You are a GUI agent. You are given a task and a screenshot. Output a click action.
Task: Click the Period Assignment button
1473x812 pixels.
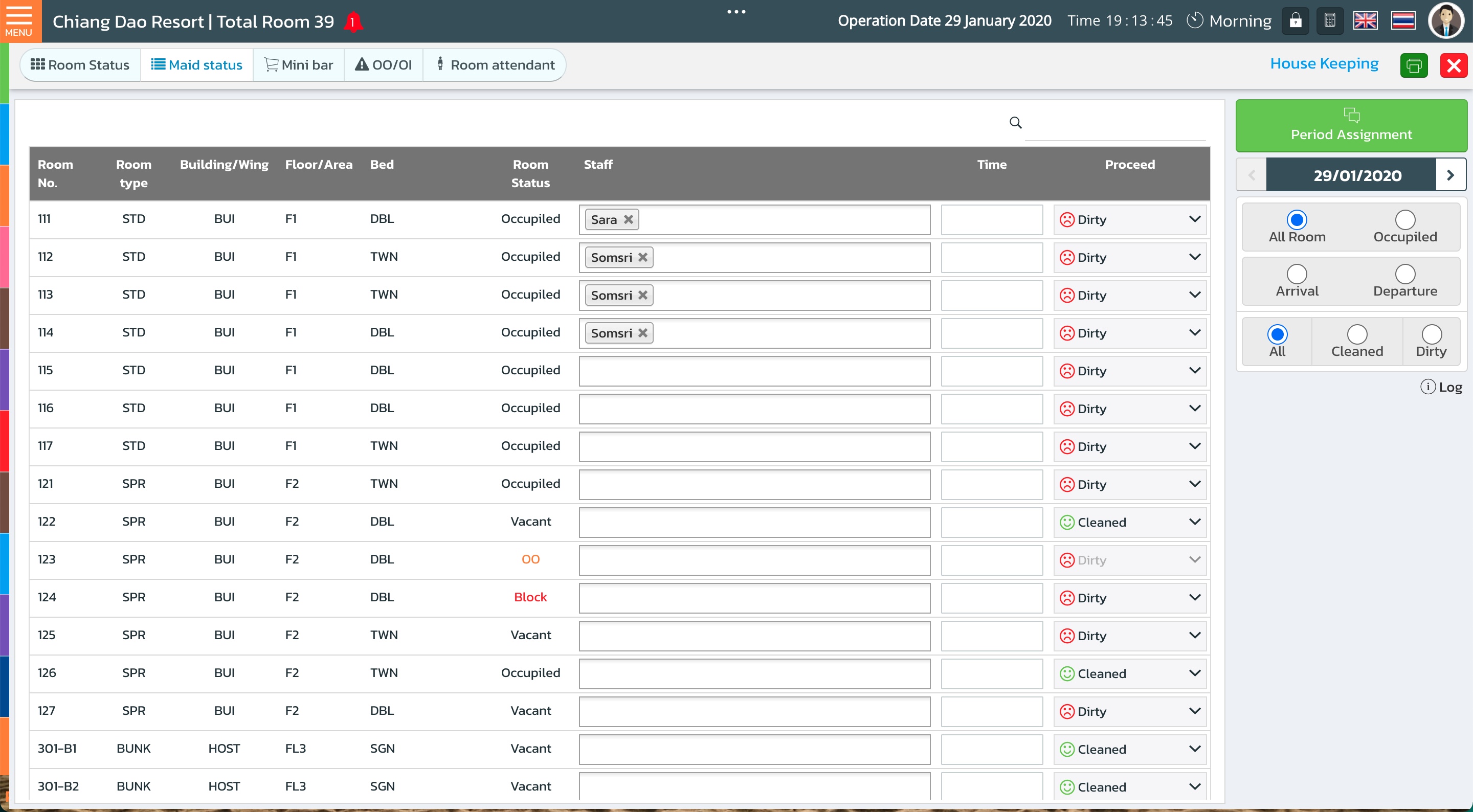pyautogui.click(x=1351, y=125)
